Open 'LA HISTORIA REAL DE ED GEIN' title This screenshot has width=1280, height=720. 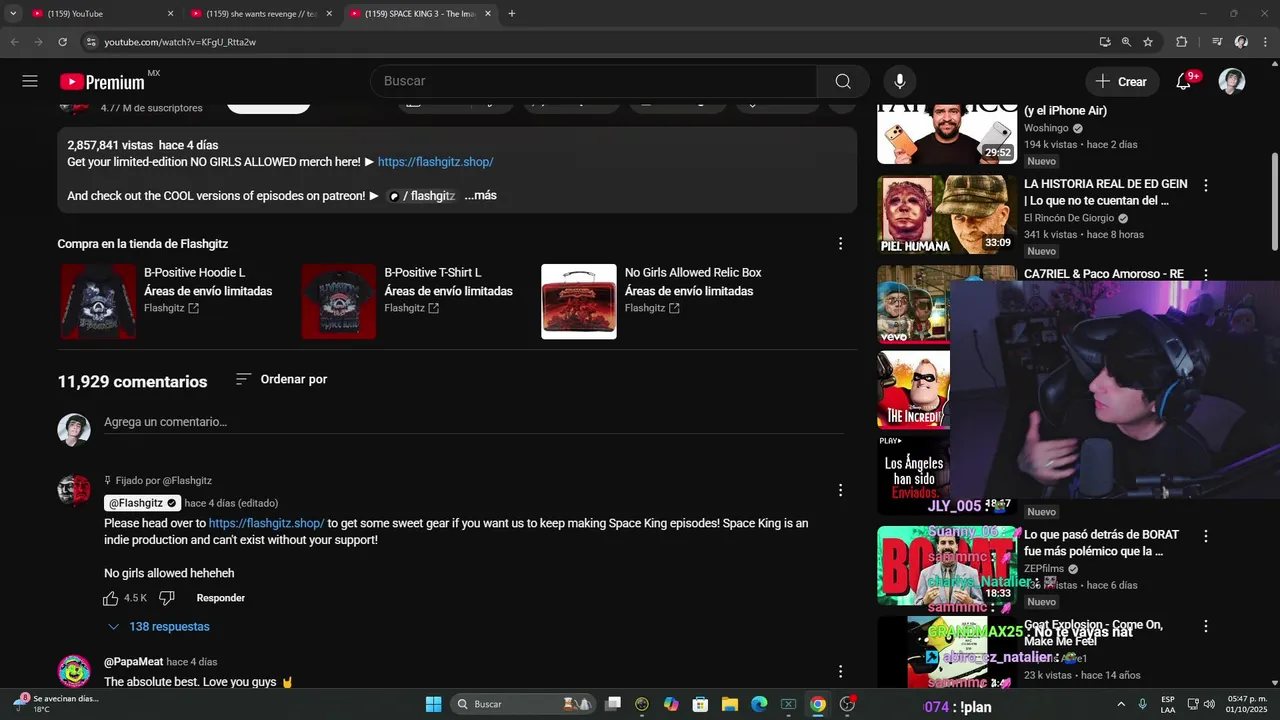[1106, 192]
